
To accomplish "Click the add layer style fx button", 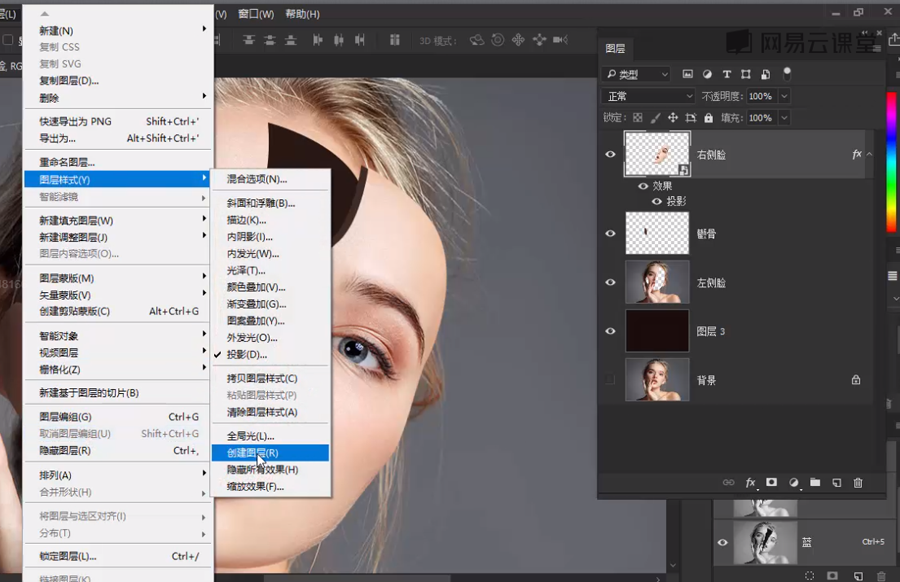I will point(750,483).
